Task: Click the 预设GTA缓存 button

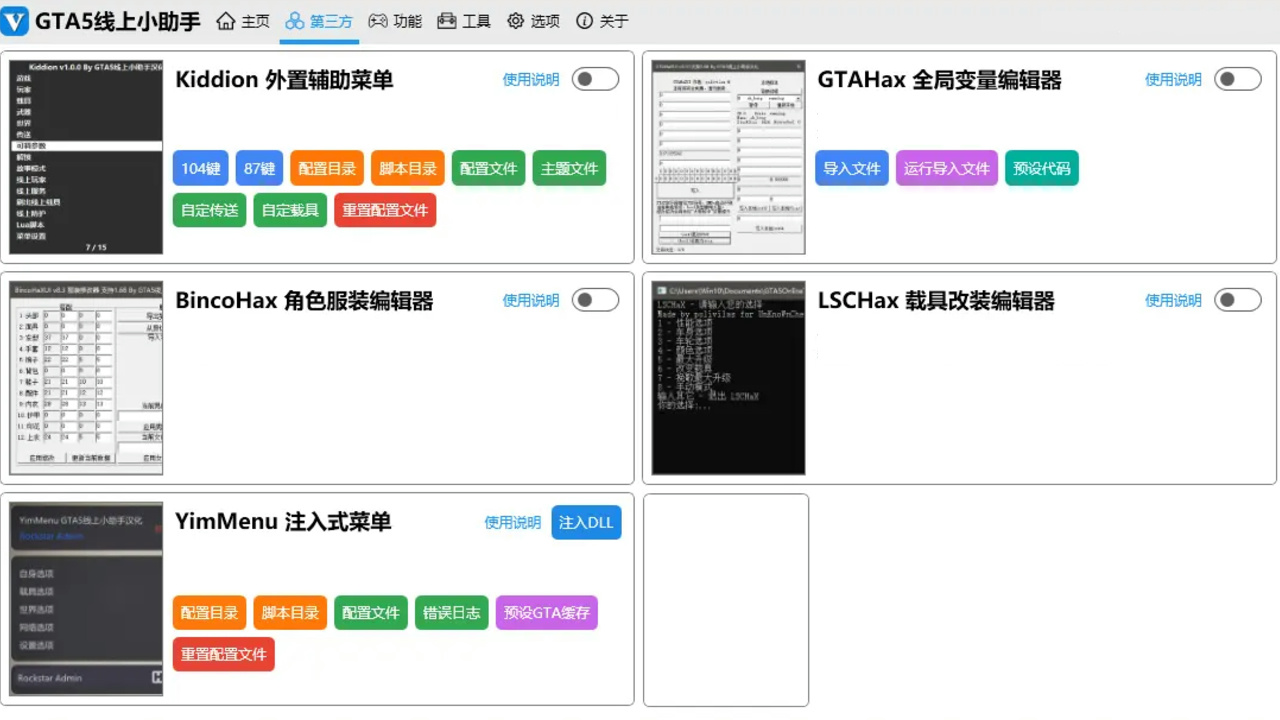Action: point(547,612)
